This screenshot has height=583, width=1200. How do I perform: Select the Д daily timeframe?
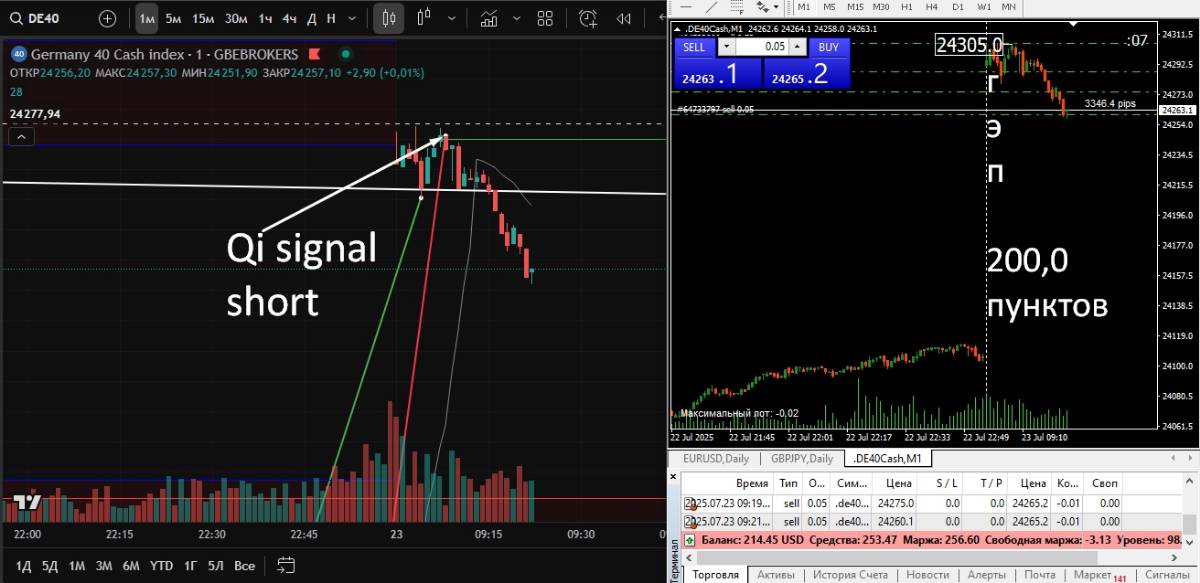pyautogui.click(x=312, y=18)
